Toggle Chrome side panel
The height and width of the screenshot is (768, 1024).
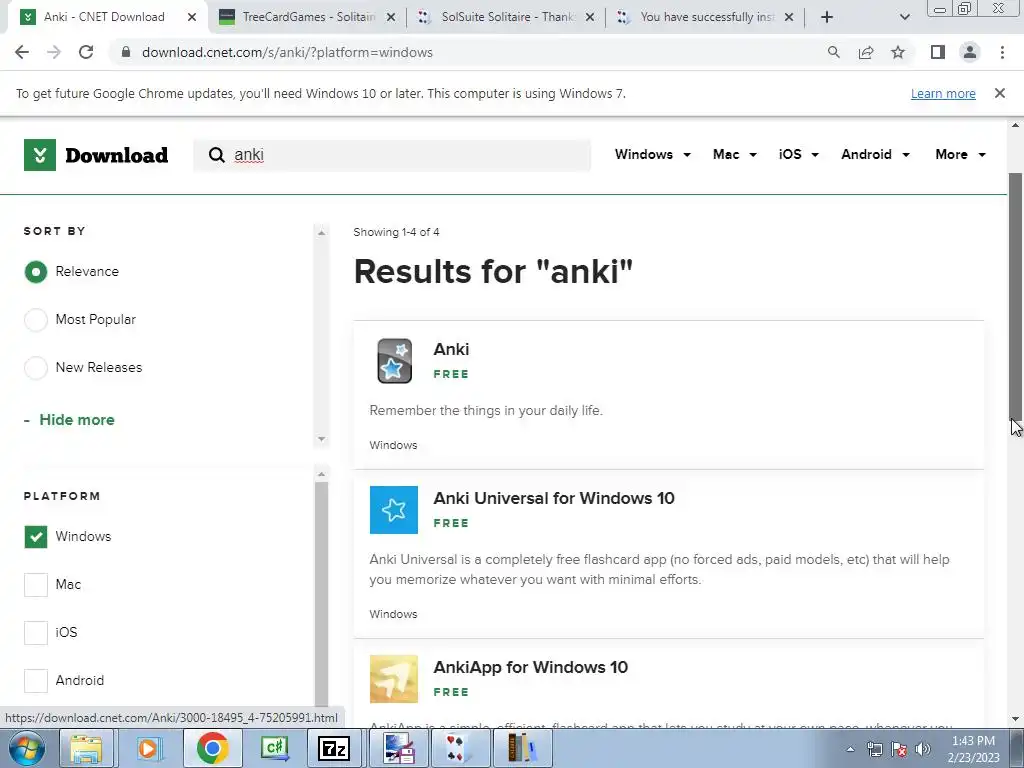point(938,52)
